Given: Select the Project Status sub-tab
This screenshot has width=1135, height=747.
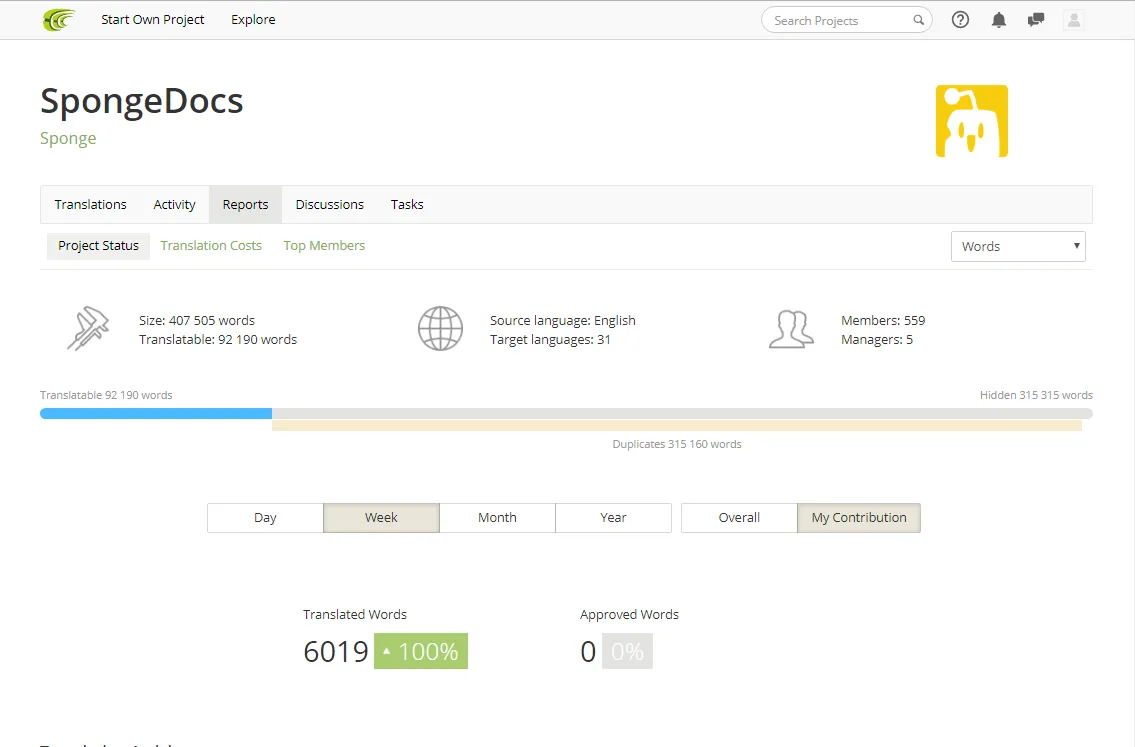Looking at the screenshot, I should tap(98, 246).
